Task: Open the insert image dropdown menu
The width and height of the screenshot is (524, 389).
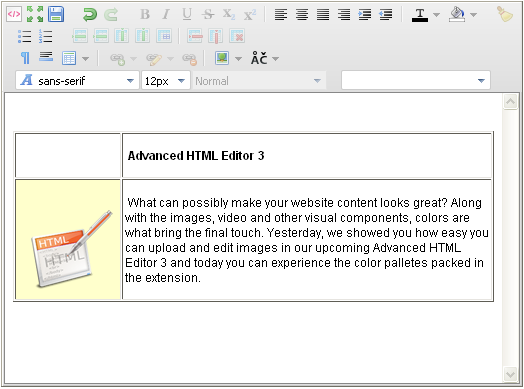Action: (x=238, y=59)
